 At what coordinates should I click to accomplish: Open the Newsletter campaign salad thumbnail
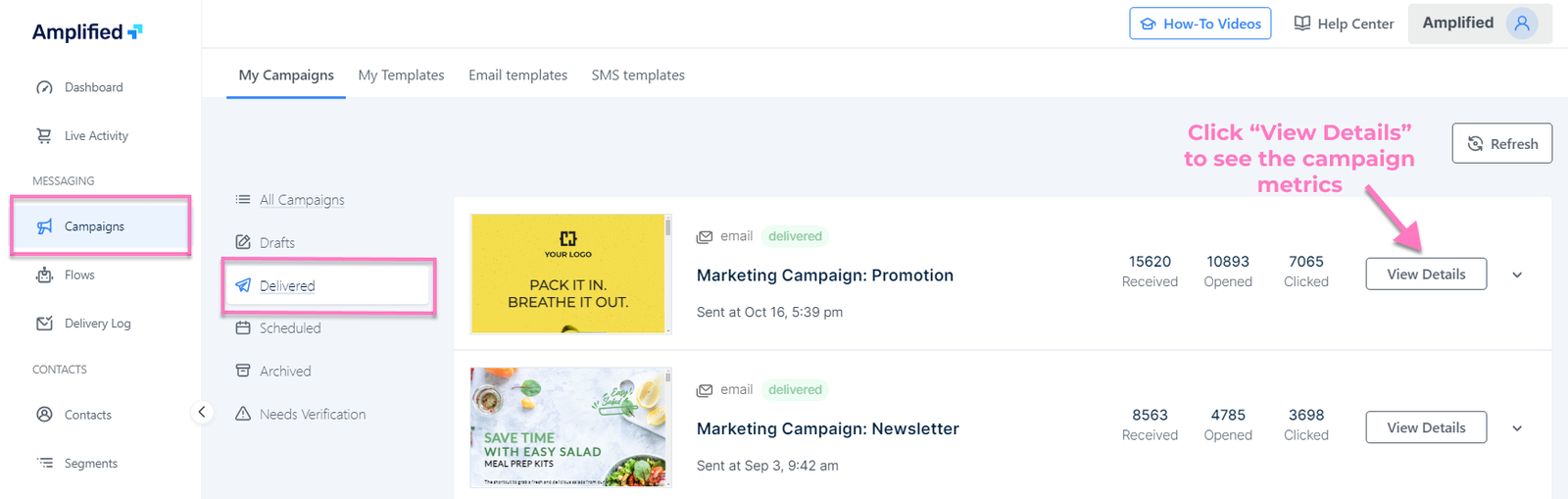pyautogui.click(x=569, y=427)
